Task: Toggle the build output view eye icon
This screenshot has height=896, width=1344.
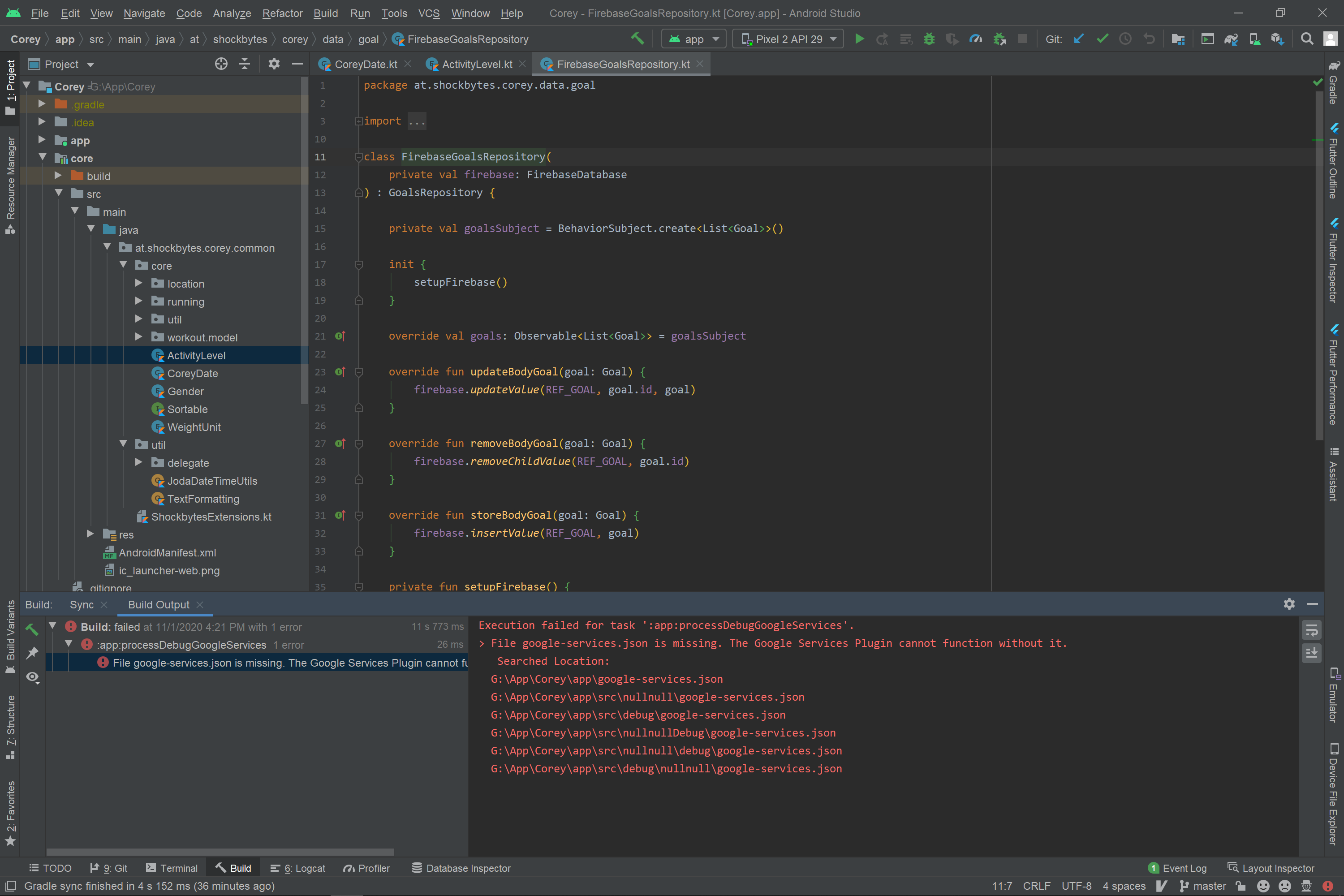Action: click(33, 677)
